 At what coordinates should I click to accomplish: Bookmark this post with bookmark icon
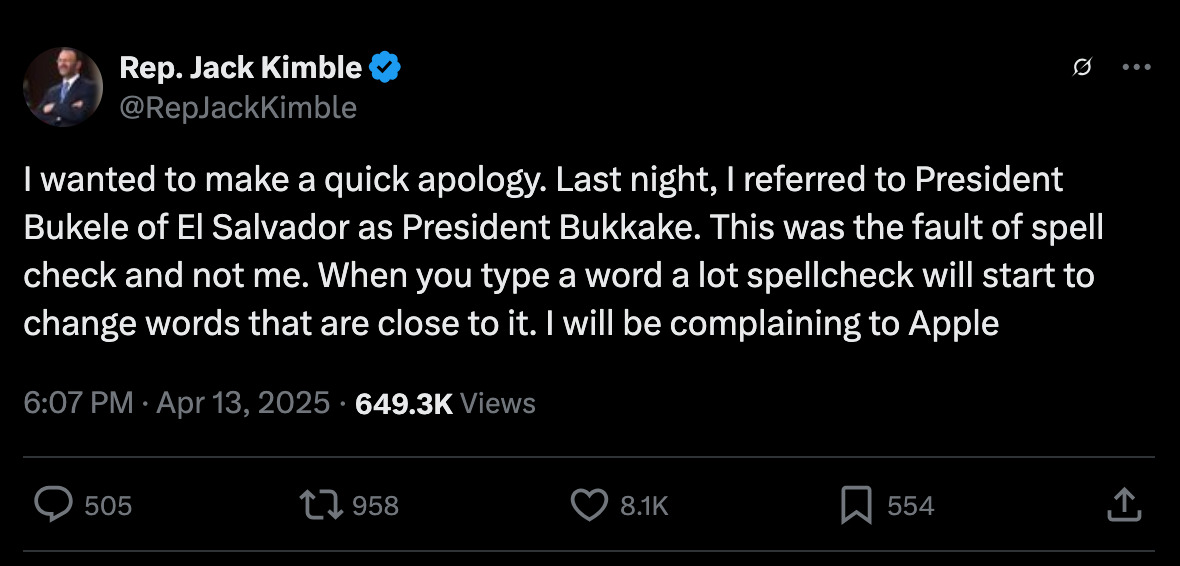click(856, 505)
